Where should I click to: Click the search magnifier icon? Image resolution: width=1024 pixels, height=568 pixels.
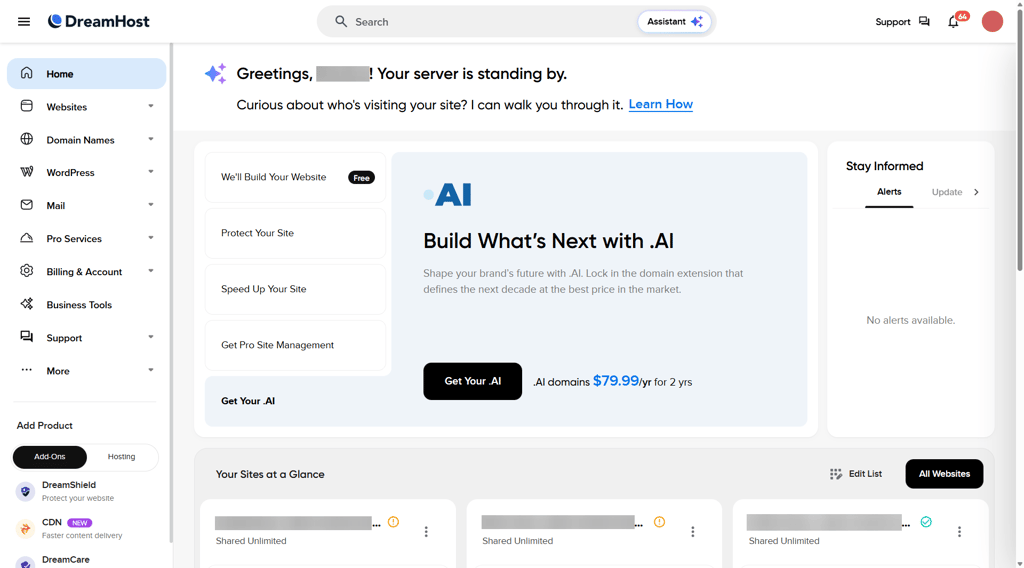[x=340, y=22]
